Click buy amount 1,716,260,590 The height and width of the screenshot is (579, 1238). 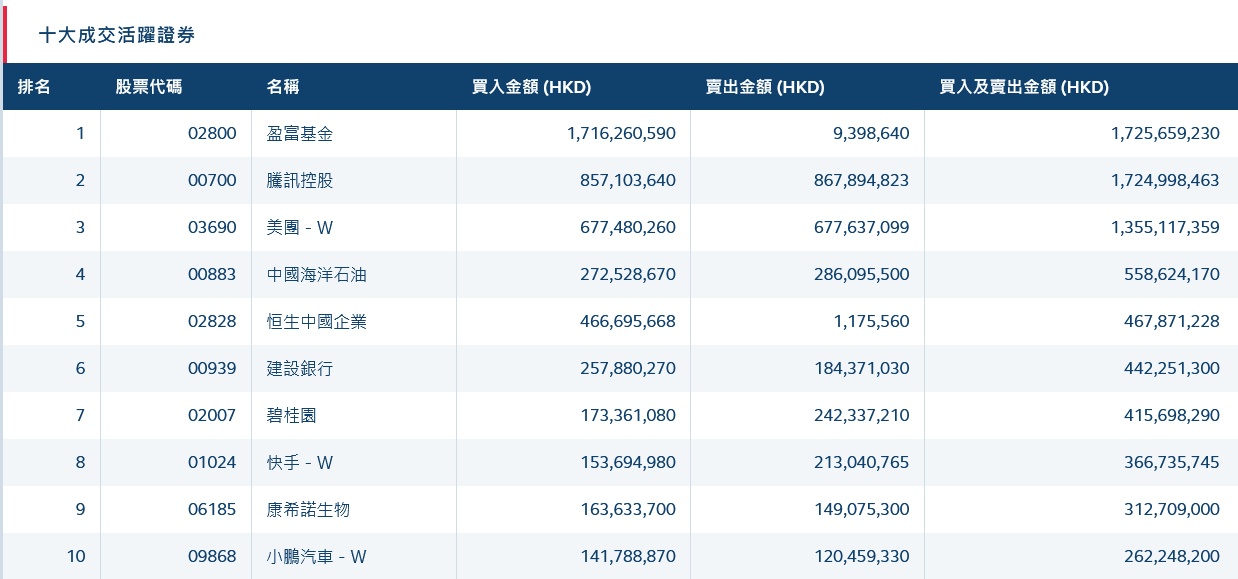point(621,133)
